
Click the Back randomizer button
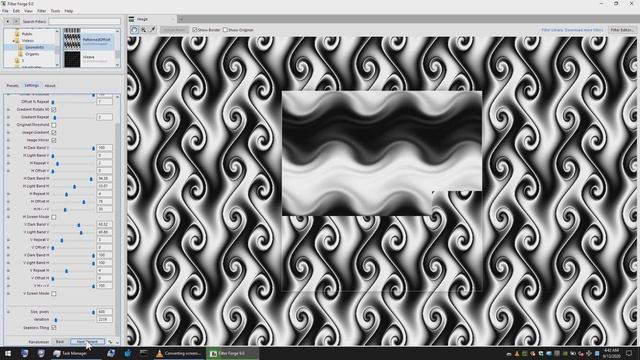(60, 342)
